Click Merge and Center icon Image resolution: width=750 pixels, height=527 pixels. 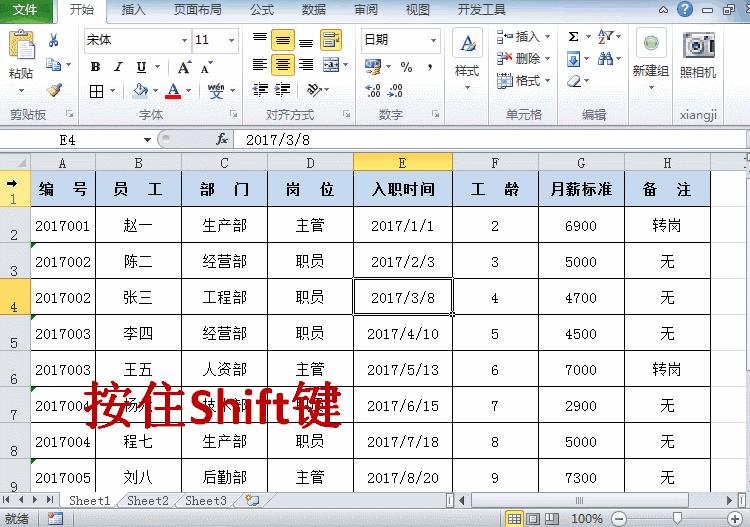pos(331,65)
